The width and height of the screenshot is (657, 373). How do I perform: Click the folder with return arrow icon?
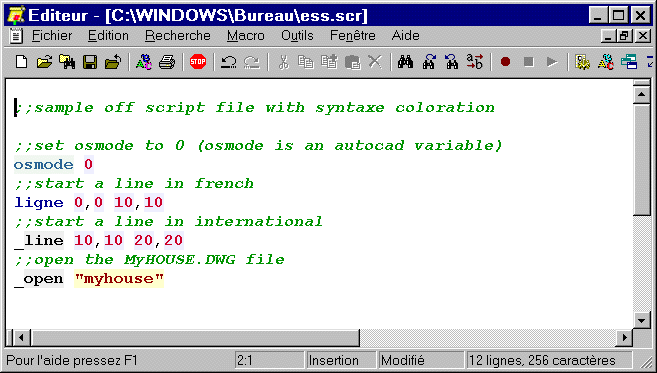(113, 62)
